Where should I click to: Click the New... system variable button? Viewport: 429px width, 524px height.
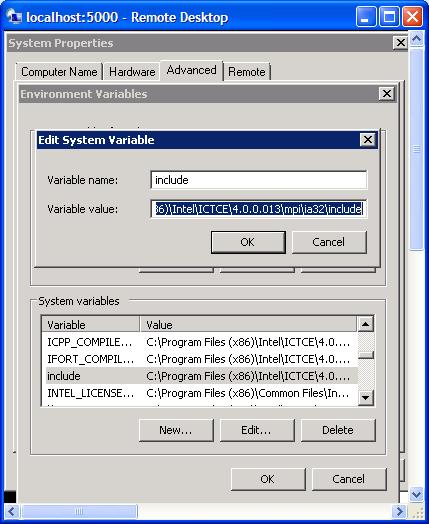point(176,430)
